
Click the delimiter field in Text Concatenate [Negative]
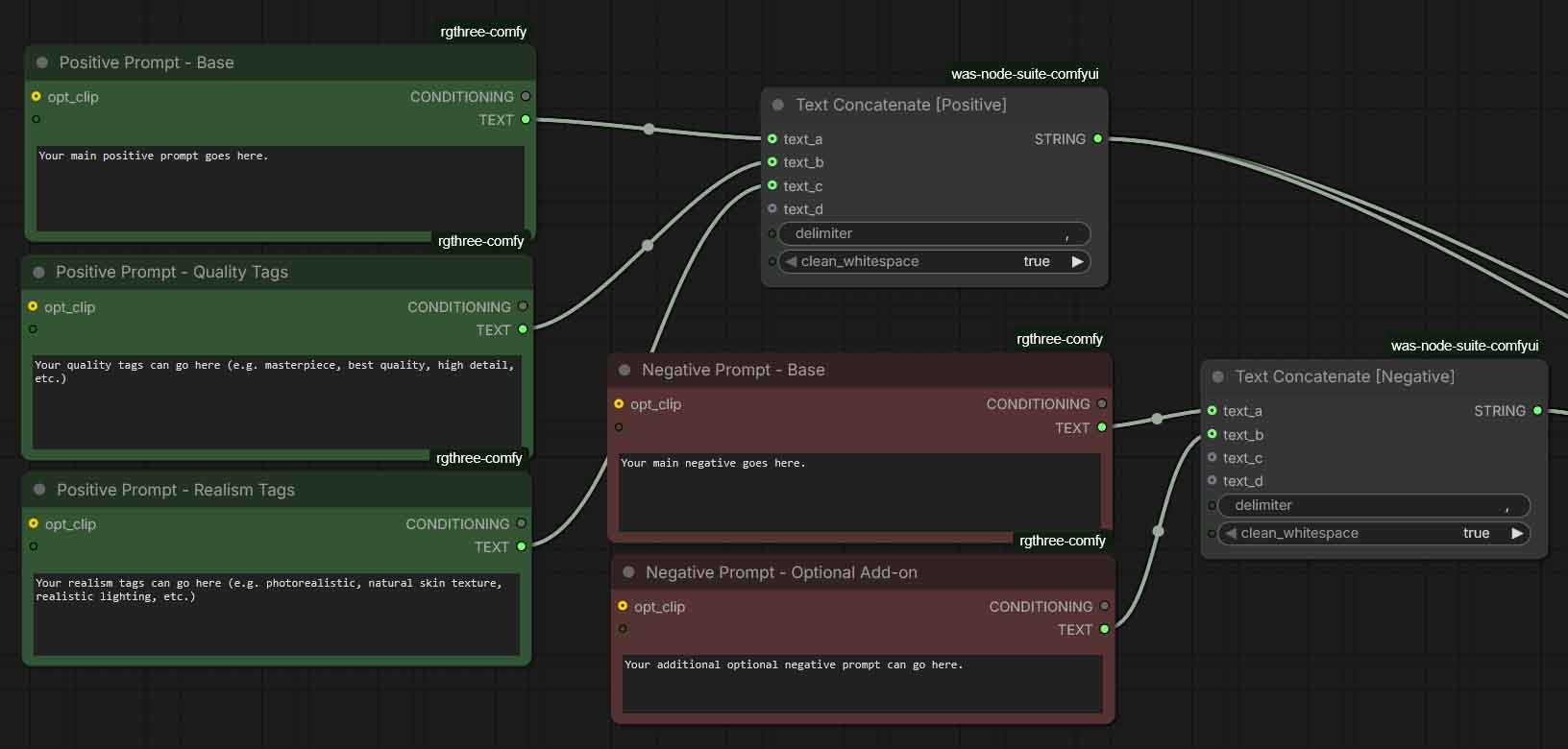point(1373,505)
